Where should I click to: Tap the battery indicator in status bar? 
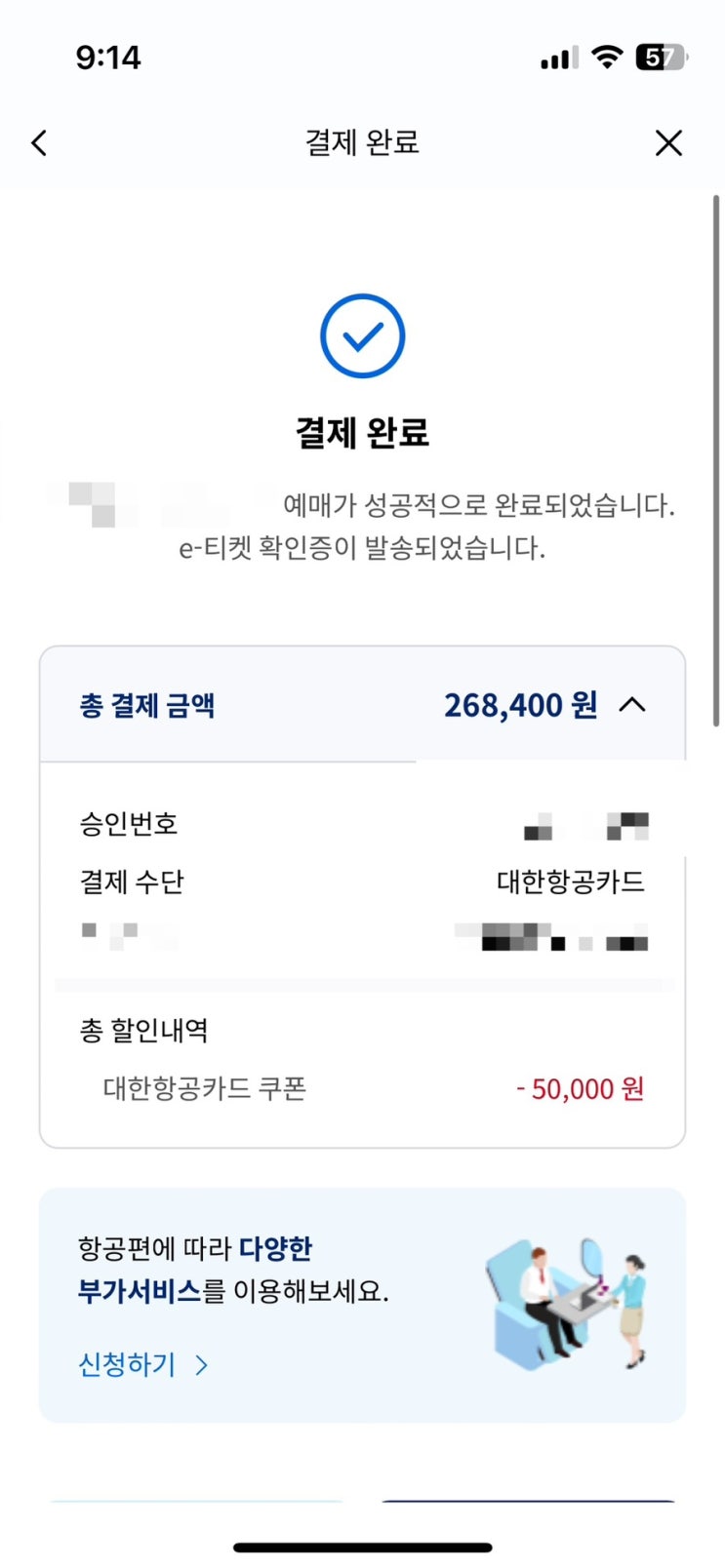click(661, 58)
